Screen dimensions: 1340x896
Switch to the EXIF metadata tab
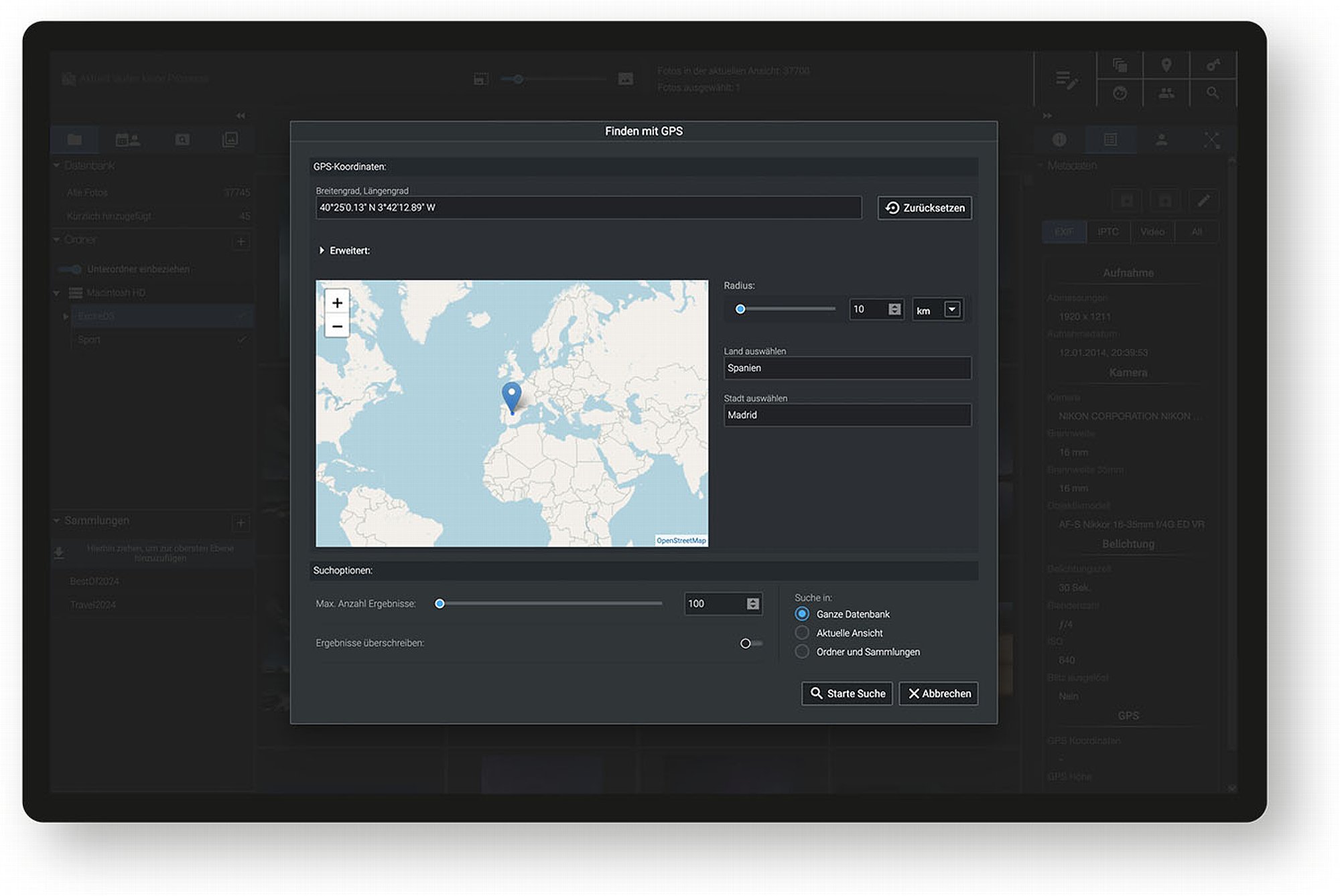click(1064, 232)
